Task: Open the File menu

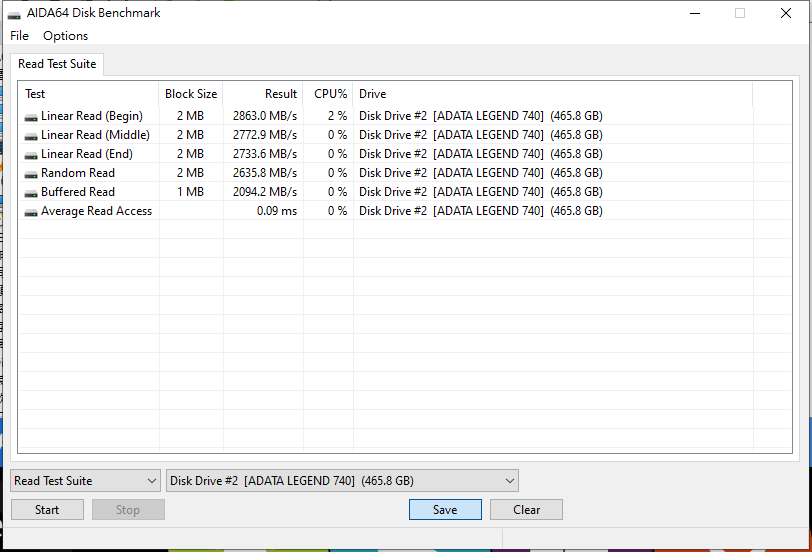Action: click(19, 36)
